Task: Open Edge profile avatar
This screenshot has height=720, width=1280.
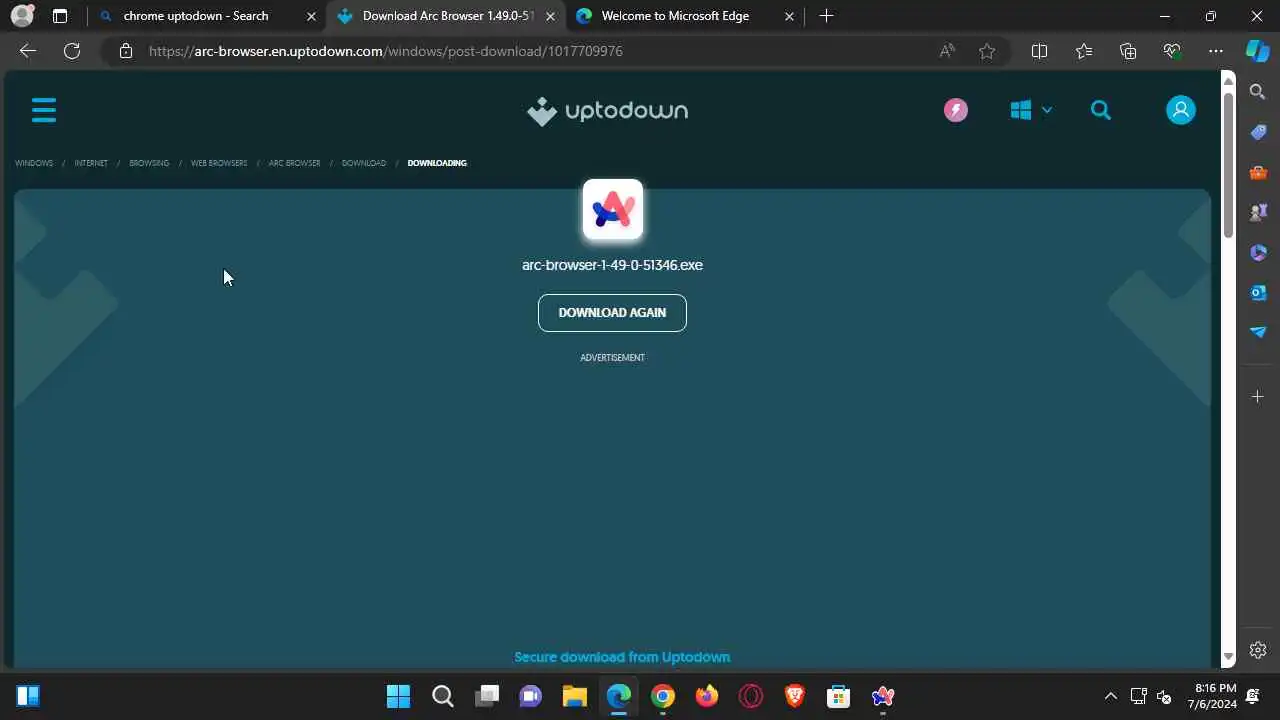Action: click(x=21, y=16)
